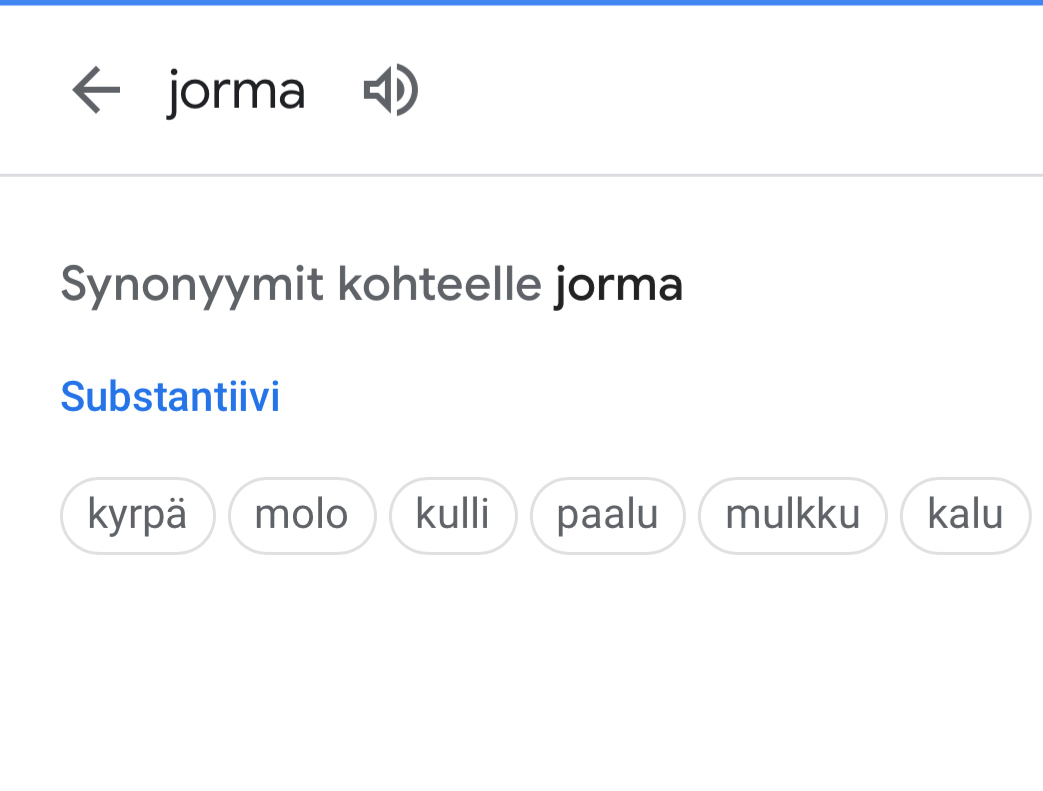Click the 'Synonyymit kohteelle' heading text
The image size is (1043, 791).
pyautogui.click(x=301, y=285)
